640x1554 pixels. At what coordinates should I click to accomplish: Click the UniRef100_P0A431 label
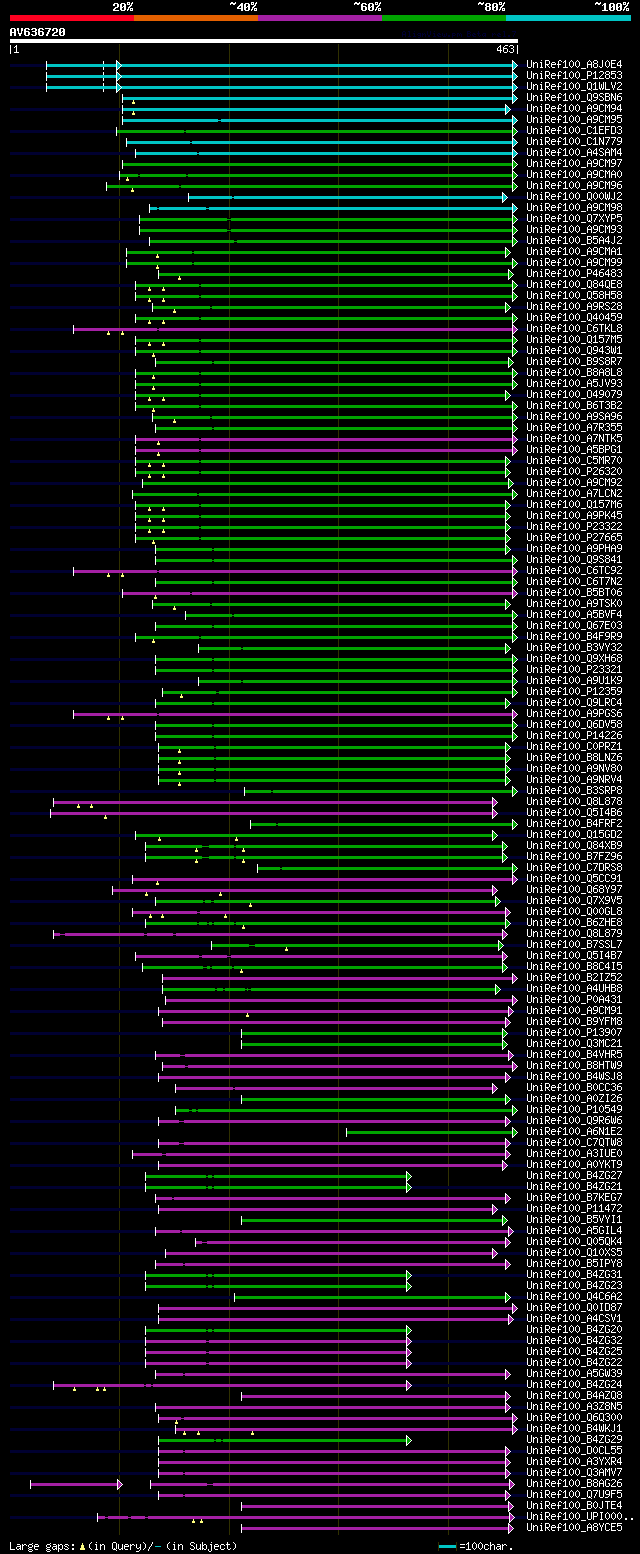pyautogui.click(x=574, y=999)
